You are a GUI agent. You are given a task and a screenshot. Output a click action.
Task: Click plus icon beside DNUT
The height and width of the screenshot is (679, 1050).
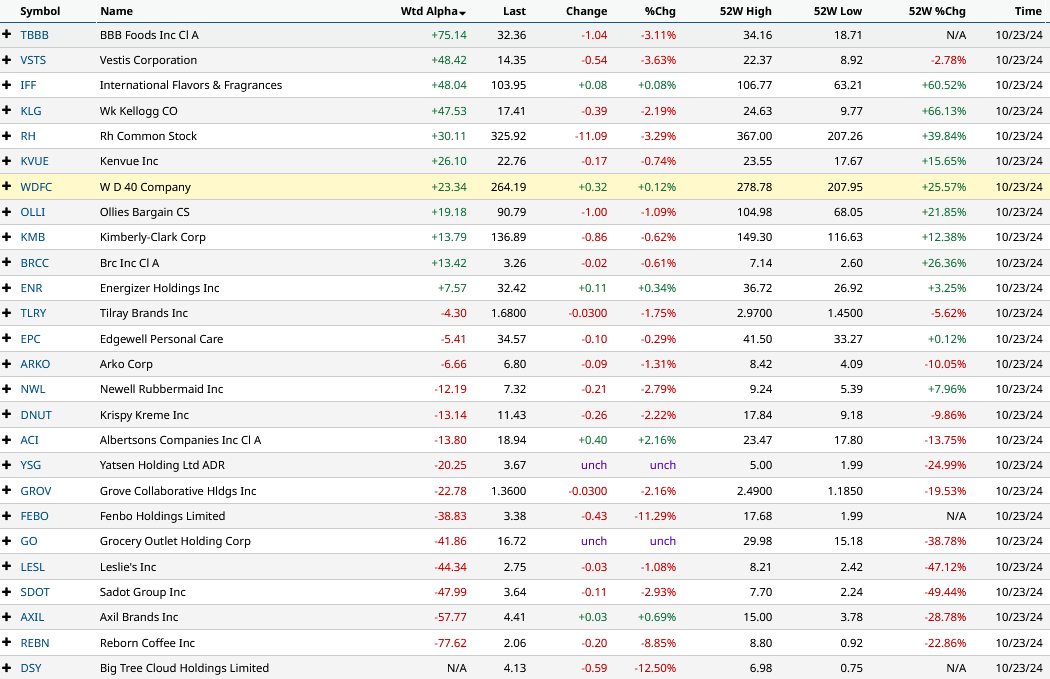[x=7, y=414]
